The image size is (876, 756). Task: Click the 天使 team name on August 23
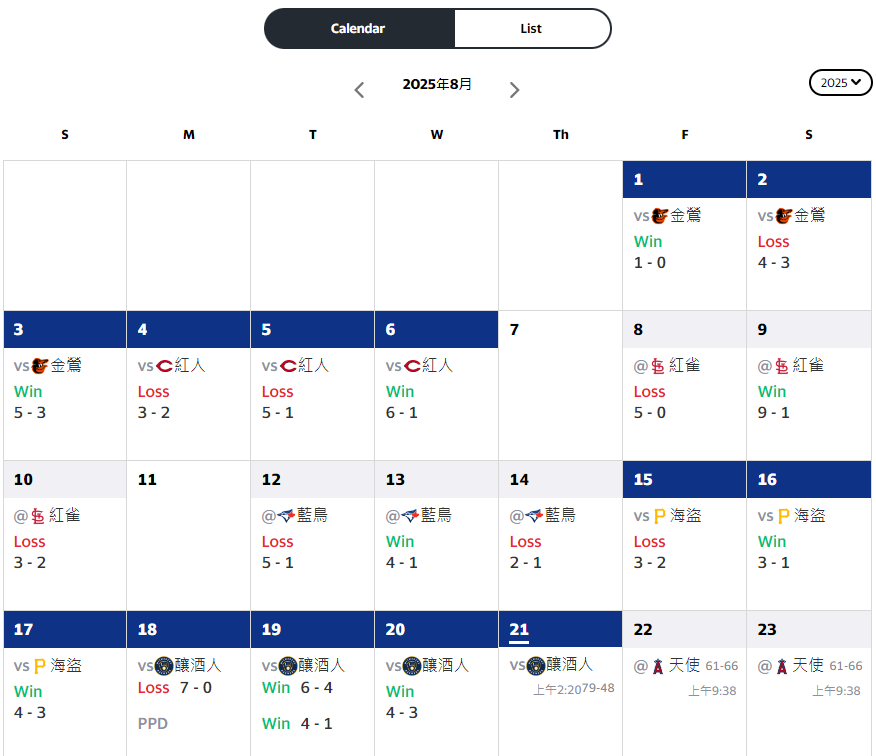pos(808,665)
